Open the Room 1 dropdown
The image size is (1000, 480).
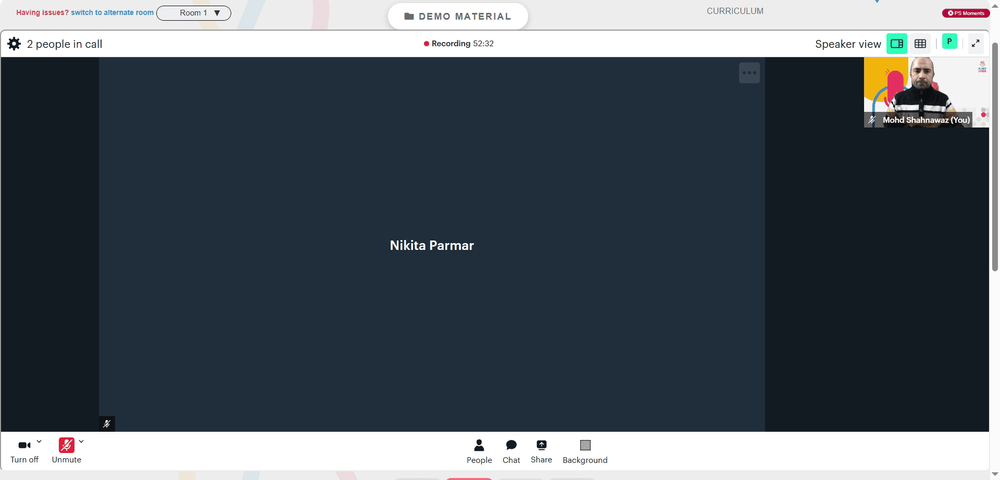click(x=194, y=13)
